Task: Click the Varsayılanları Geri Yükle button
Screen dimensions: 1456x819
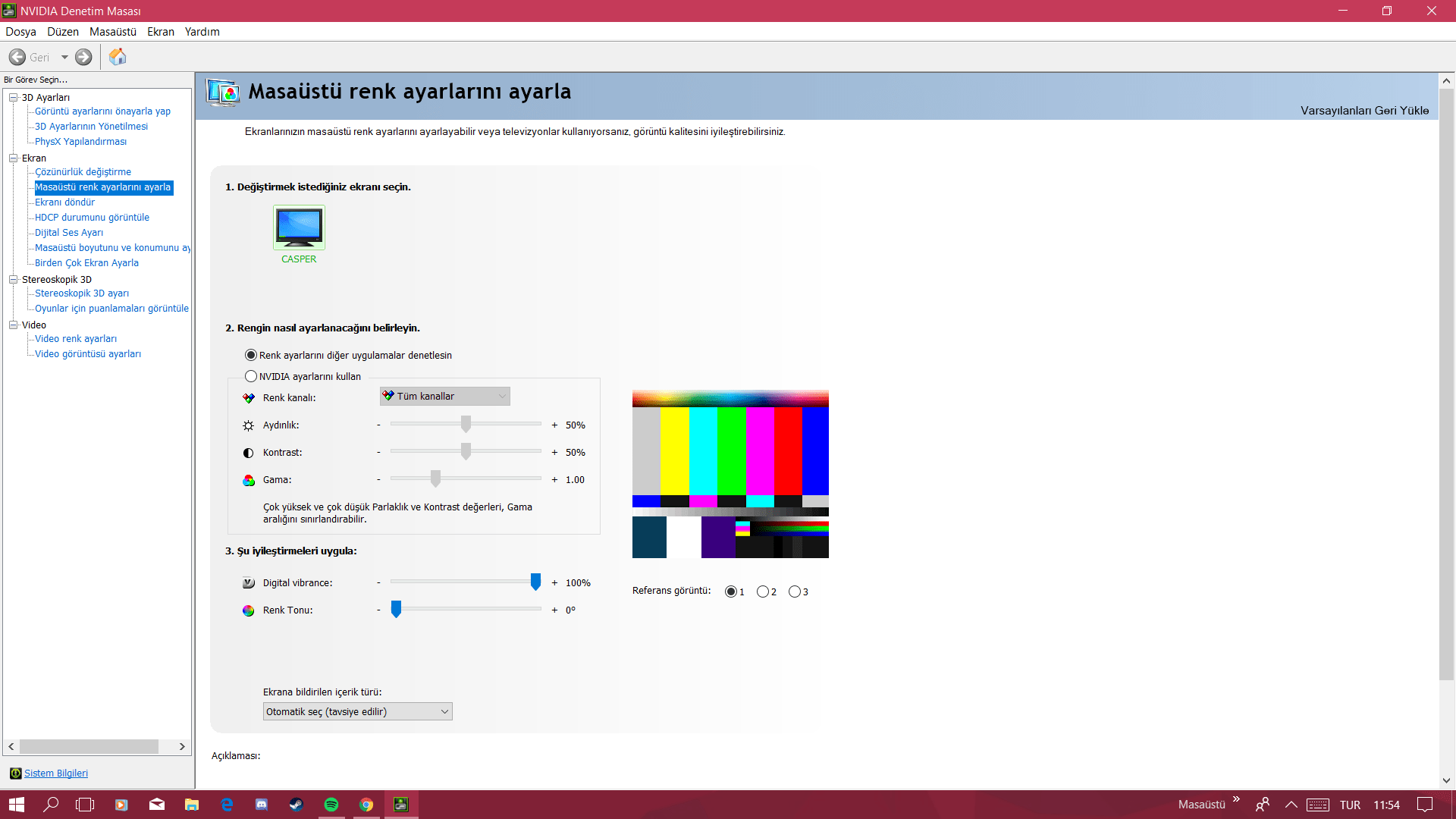Action: pyautogui.click(x=1363, y=110)
